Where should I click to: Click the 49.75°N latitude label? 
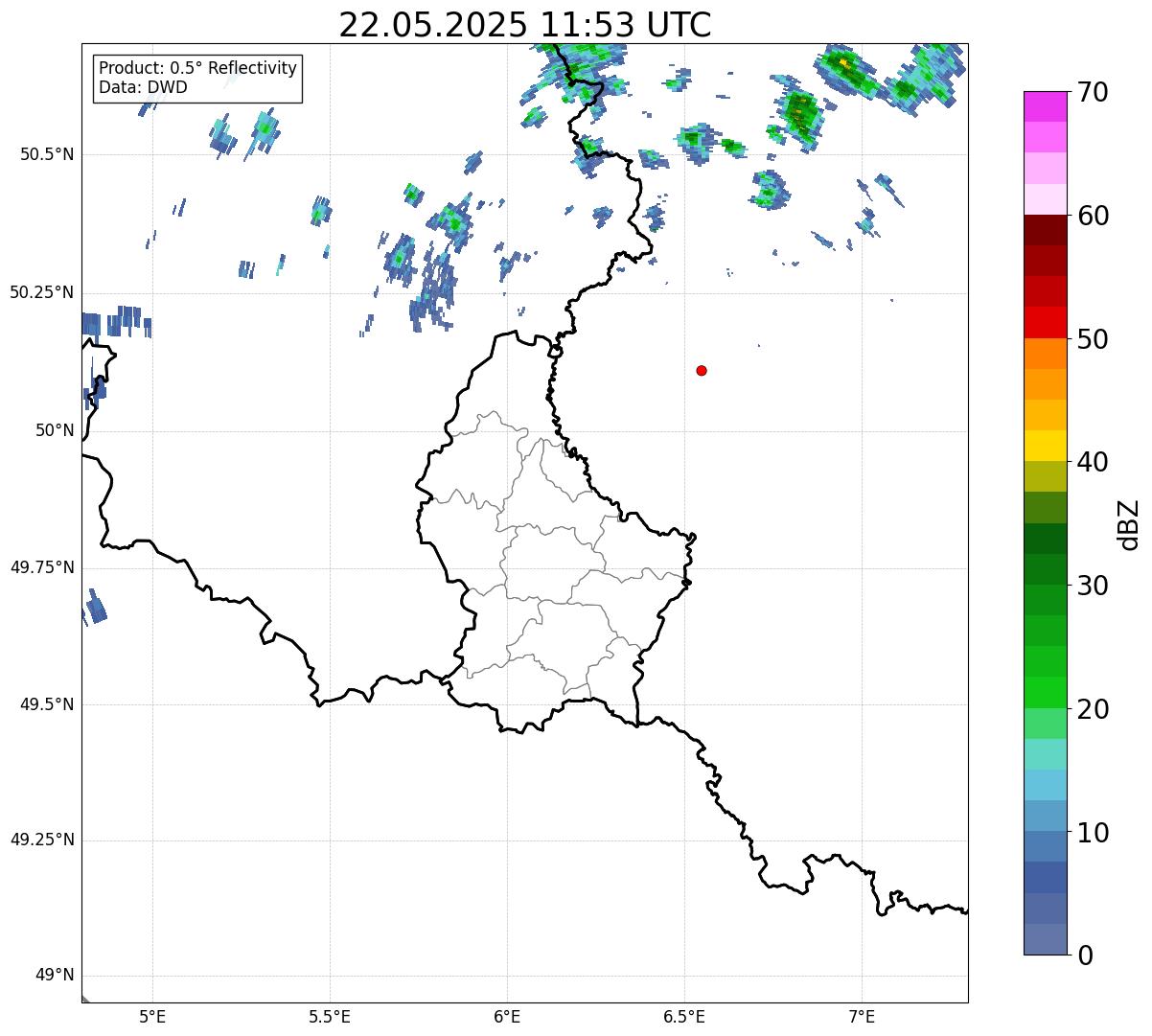[41, 567]
